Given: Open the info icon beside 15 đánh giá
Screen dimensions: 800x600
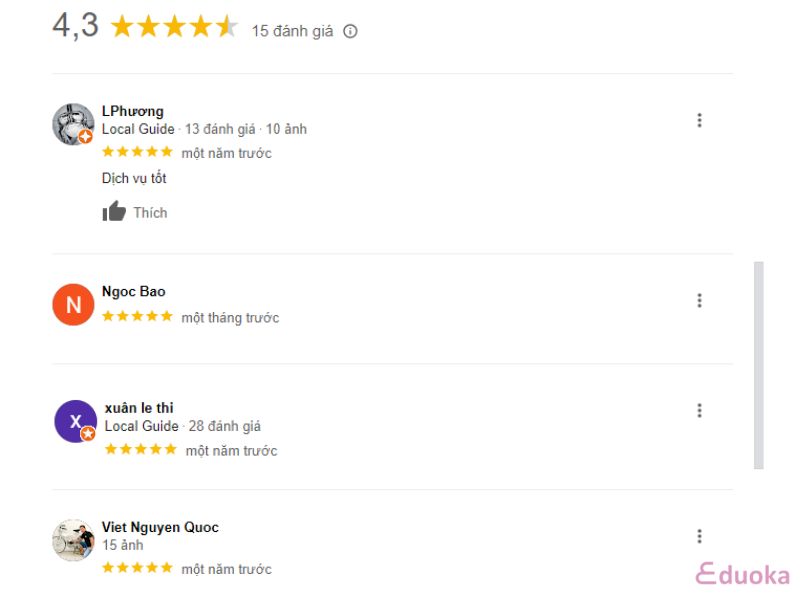Looking at the screenshot, I should coord(350,32).
